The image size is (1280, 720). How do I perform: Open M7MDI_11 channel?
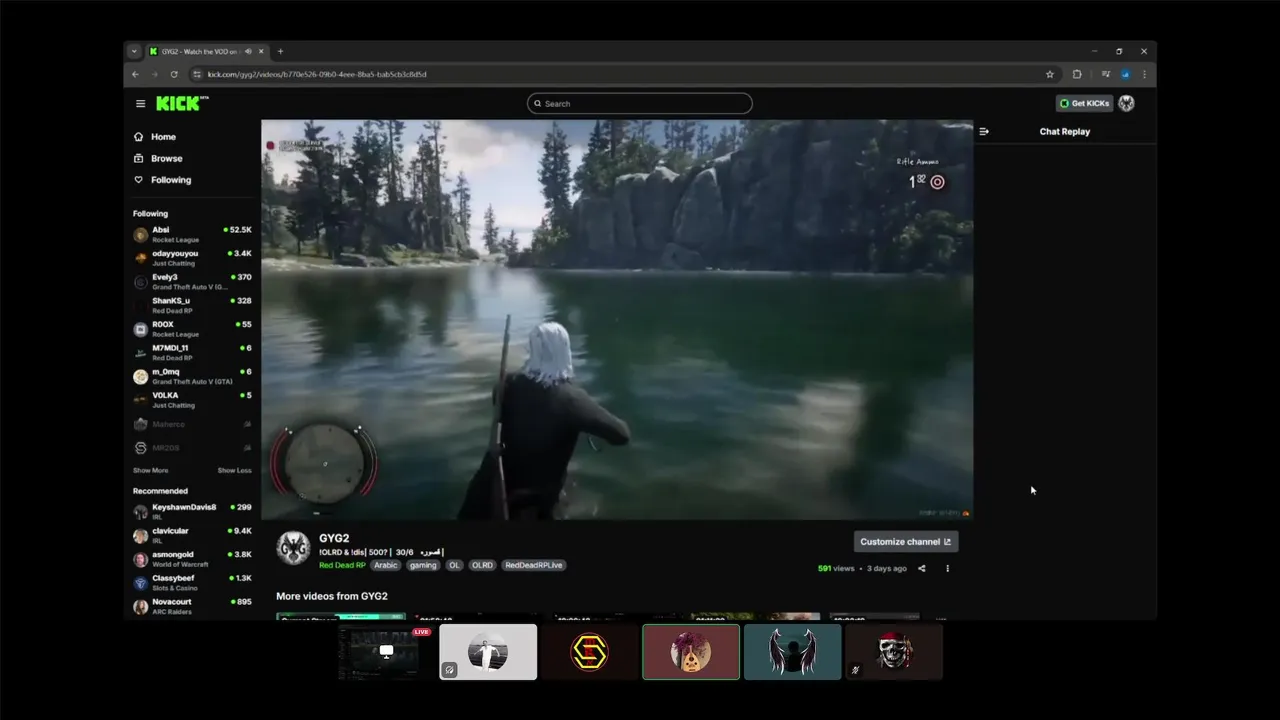pyautogui.click(x=192, y=352)
